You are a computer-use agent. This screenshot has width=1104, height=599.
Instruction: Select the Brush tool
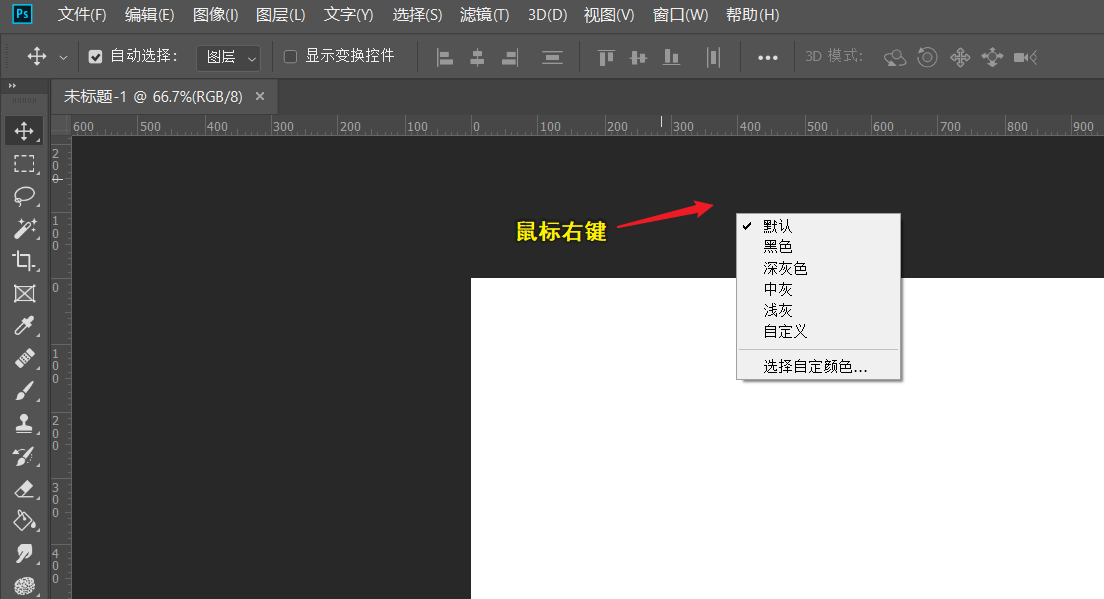pyautogui.click(x=25, y=391)
